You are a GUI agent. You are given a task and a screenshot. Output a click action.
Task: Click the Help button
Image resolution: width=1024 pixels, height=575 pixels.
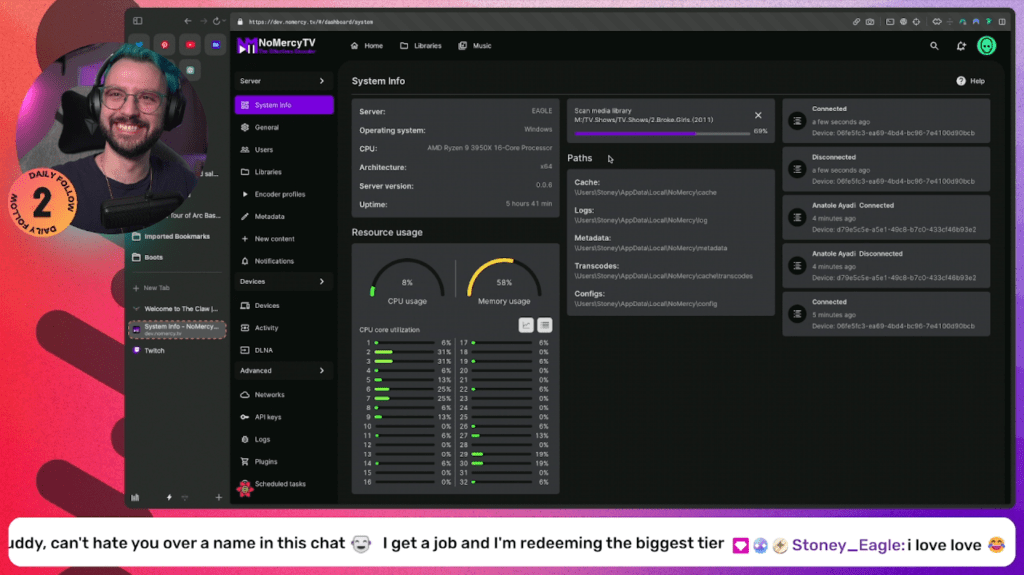point(970,81)
